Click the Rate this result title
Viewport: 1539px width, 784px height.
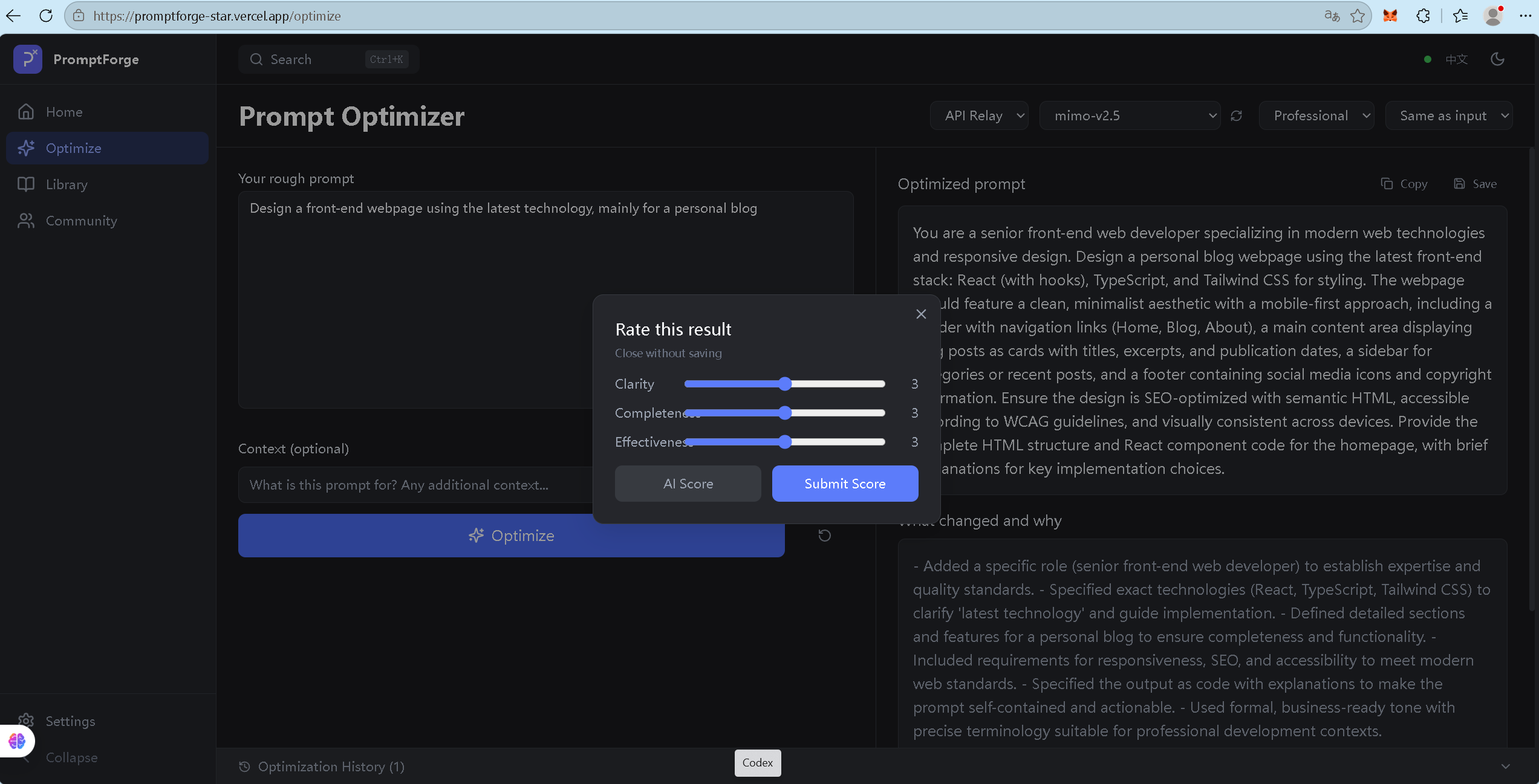(673, 329)
